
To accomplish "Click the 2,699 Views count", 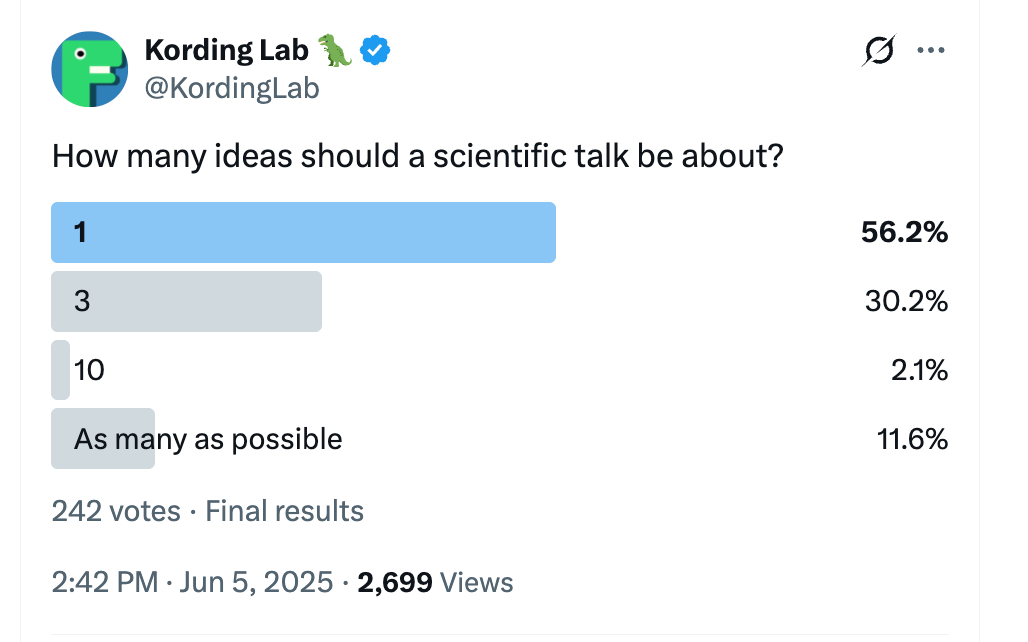I will pos(435,583).
